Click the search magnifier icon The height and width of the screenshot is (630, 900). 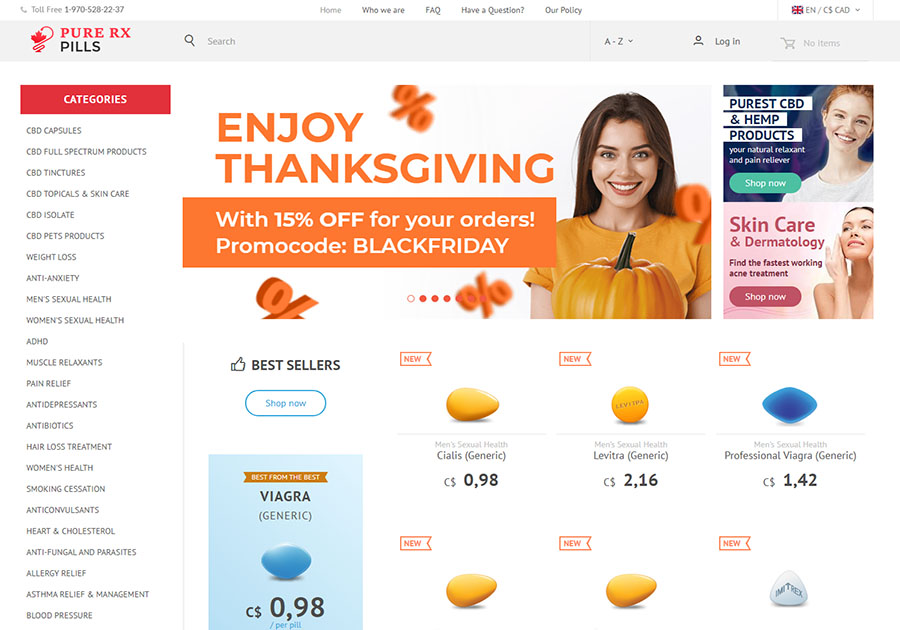189,40
